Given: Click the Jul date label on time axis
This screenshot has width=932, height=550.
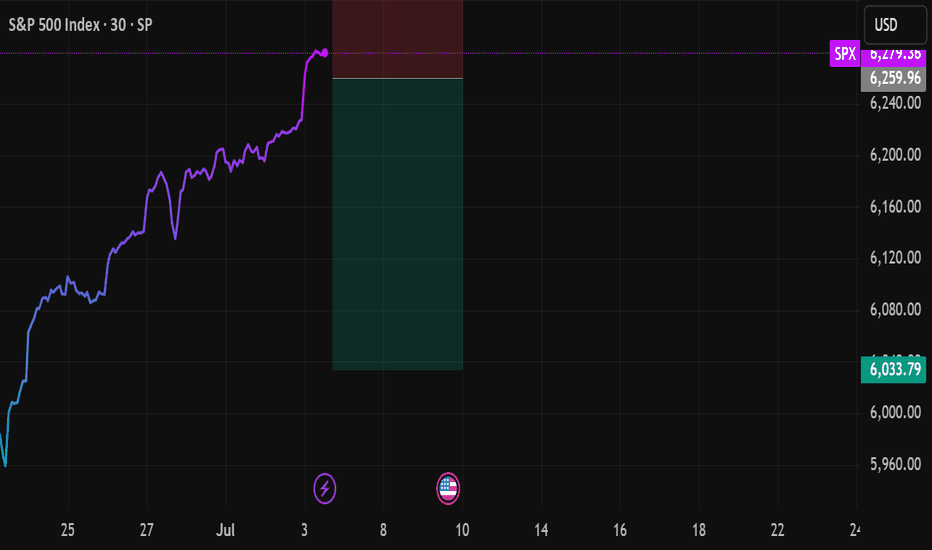Looking at the screenshot, I should coord(225,530).
